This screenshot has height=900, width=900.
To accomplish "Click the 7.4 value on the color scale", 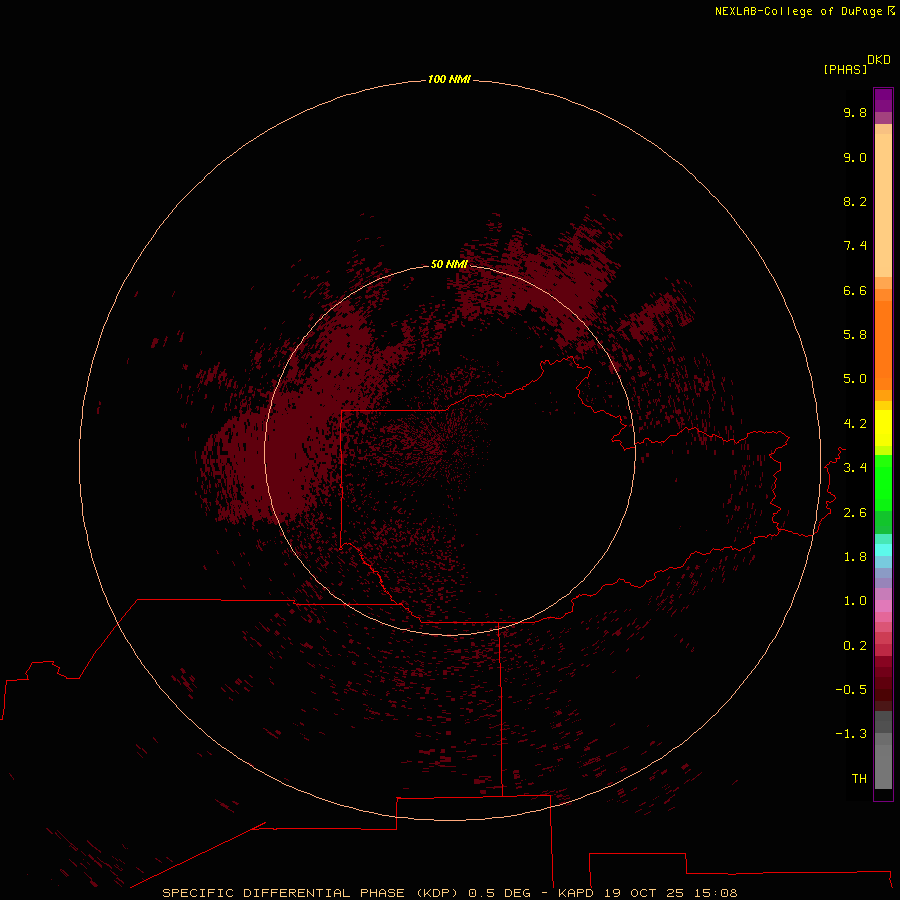I will point(855,246).
